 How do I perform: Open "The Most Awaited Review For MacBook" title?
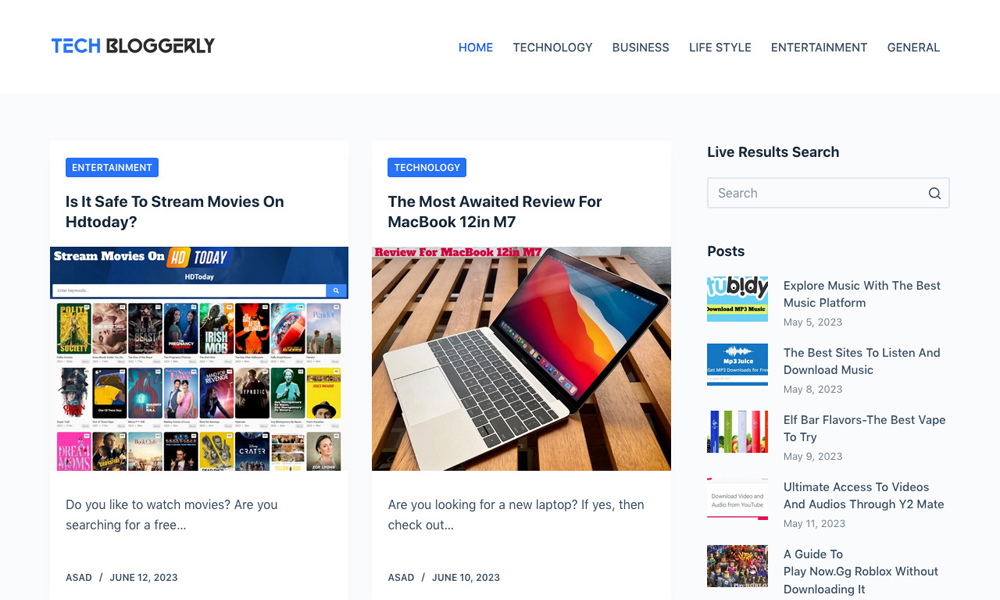[x=494, y=212]
